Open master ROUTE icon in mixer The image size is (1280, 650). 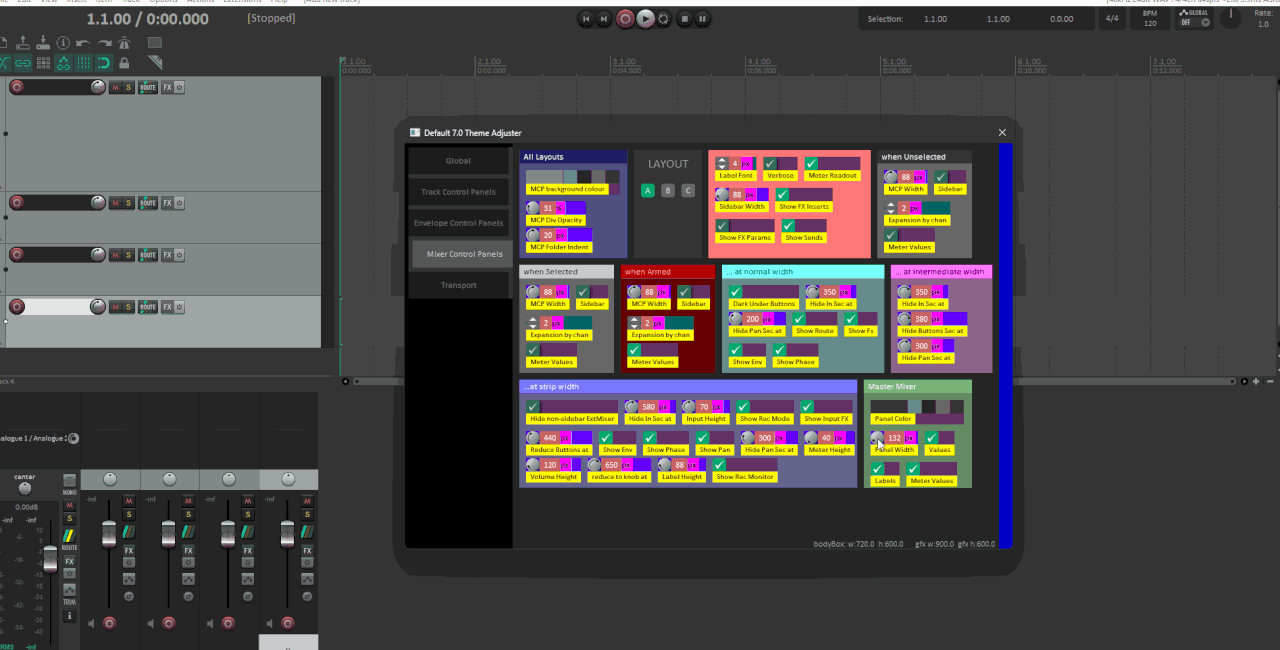pos(70,536)
